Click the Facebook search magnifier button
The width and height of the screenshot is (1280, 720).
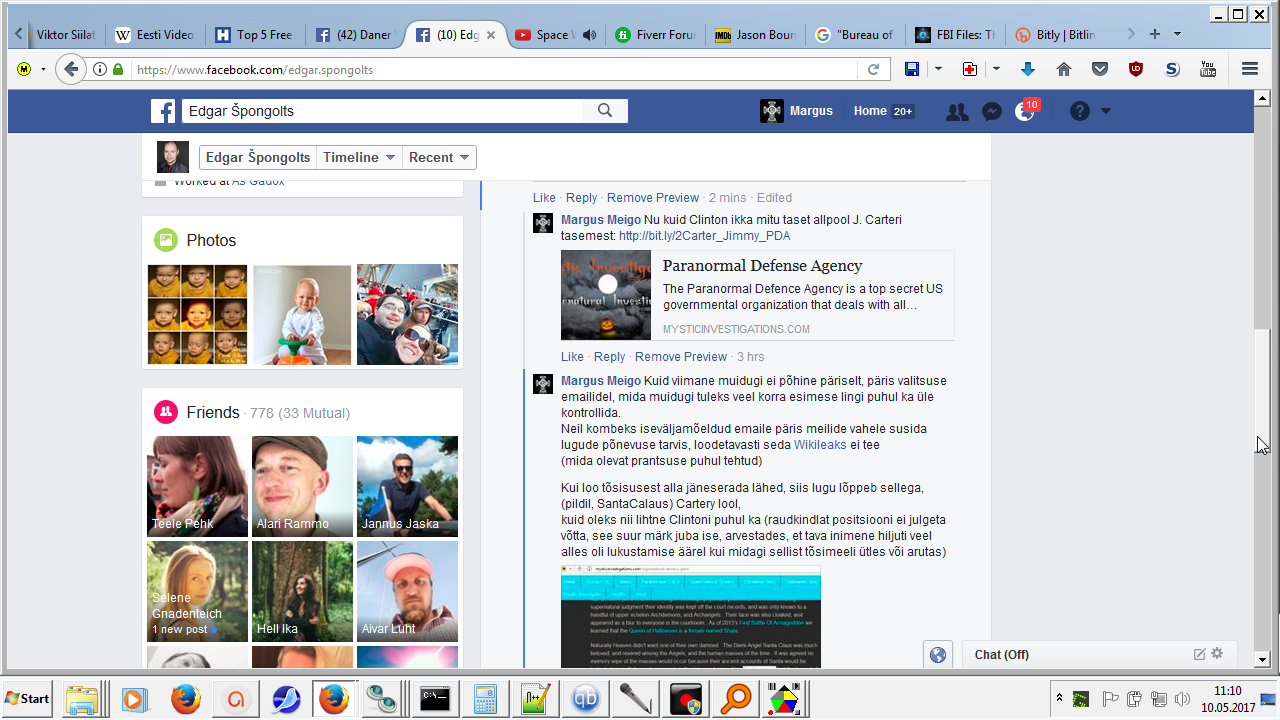(x=604, y=111)
